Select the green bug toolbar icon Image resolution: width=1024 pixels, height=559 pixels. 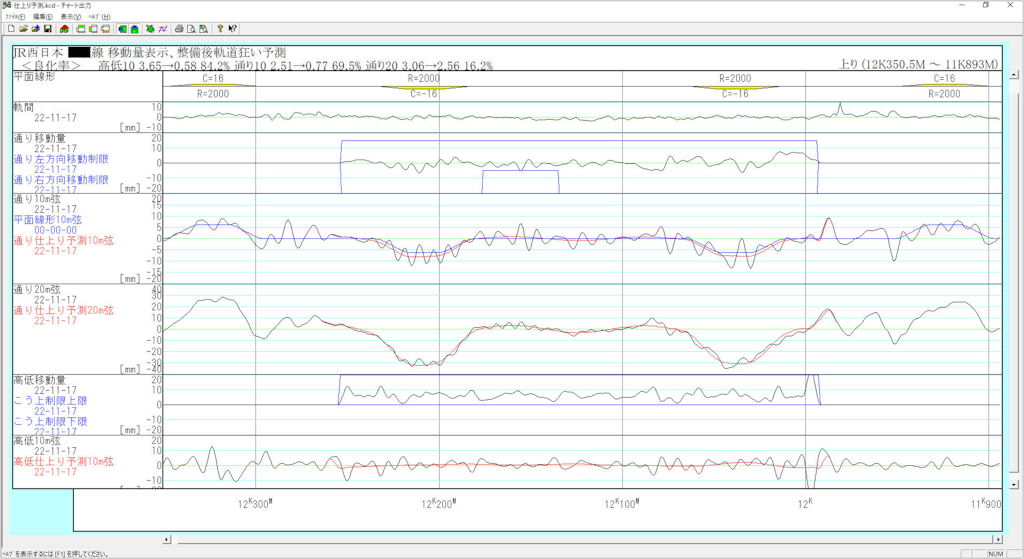(150, 29)
